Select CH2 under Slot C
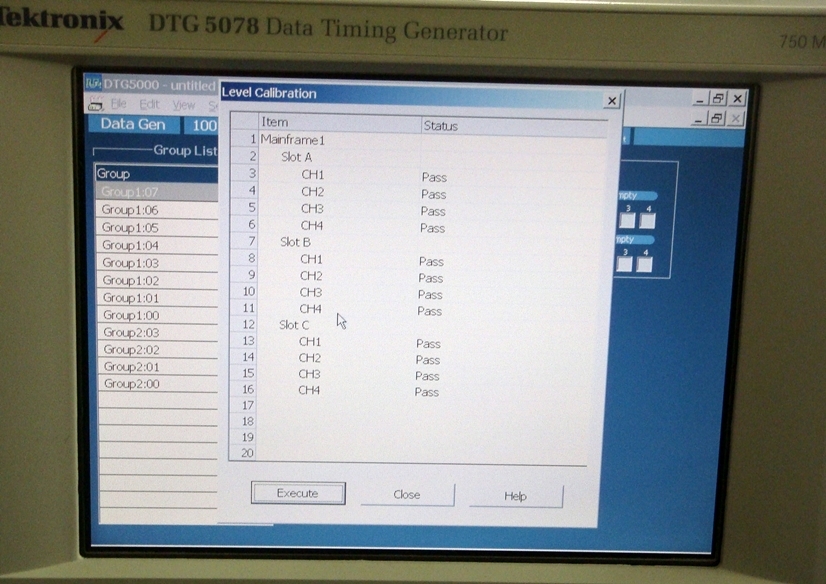Viewport: 826px width, 584px height. 310,358
